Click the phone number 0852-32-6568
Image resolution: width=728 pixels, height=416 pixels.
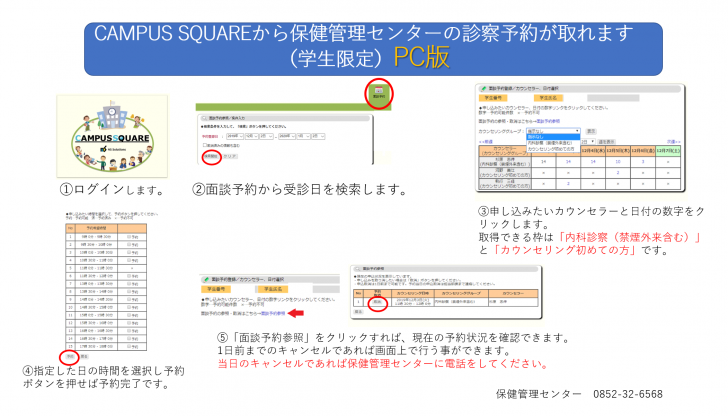click(628, 394)
